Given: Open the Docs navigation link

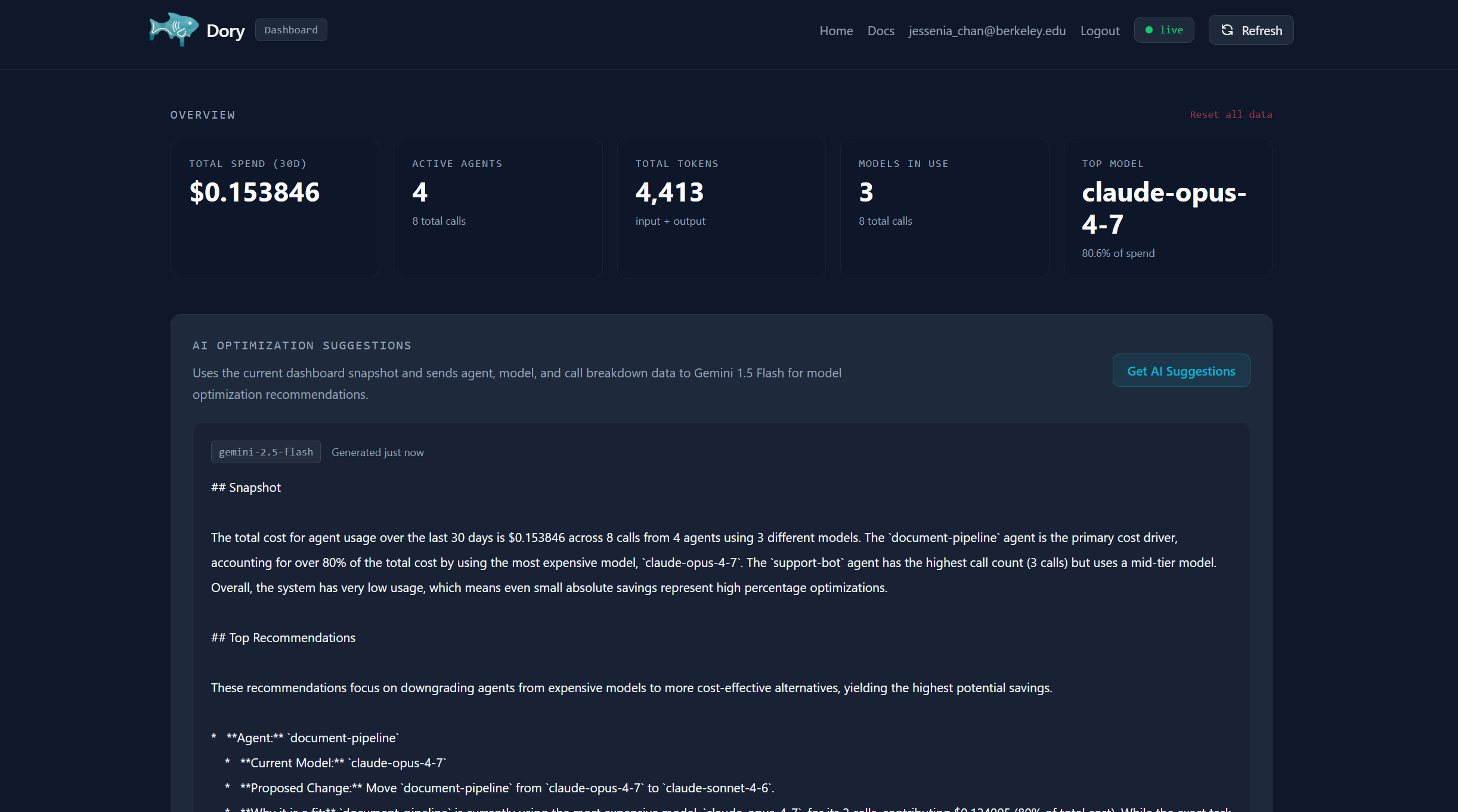Looking at the screenshot, I should (880, 31).
